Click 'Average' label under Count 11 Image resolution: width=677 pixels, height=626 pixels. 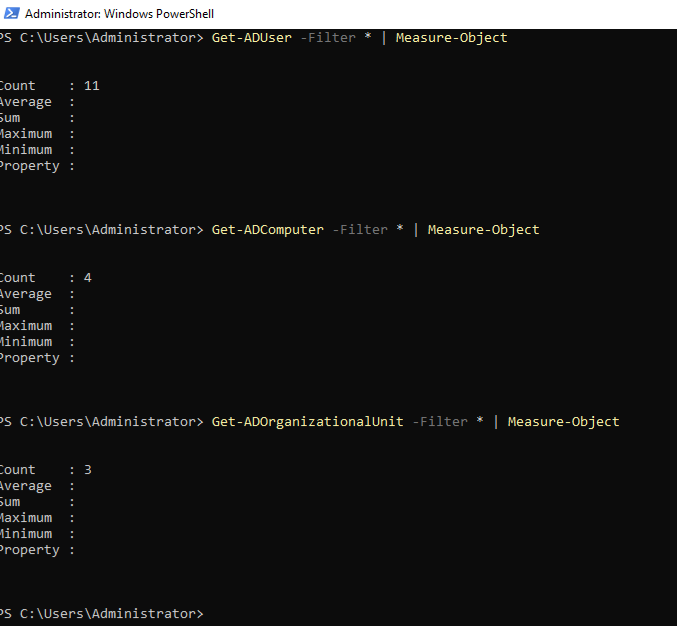tap(25, 102)
